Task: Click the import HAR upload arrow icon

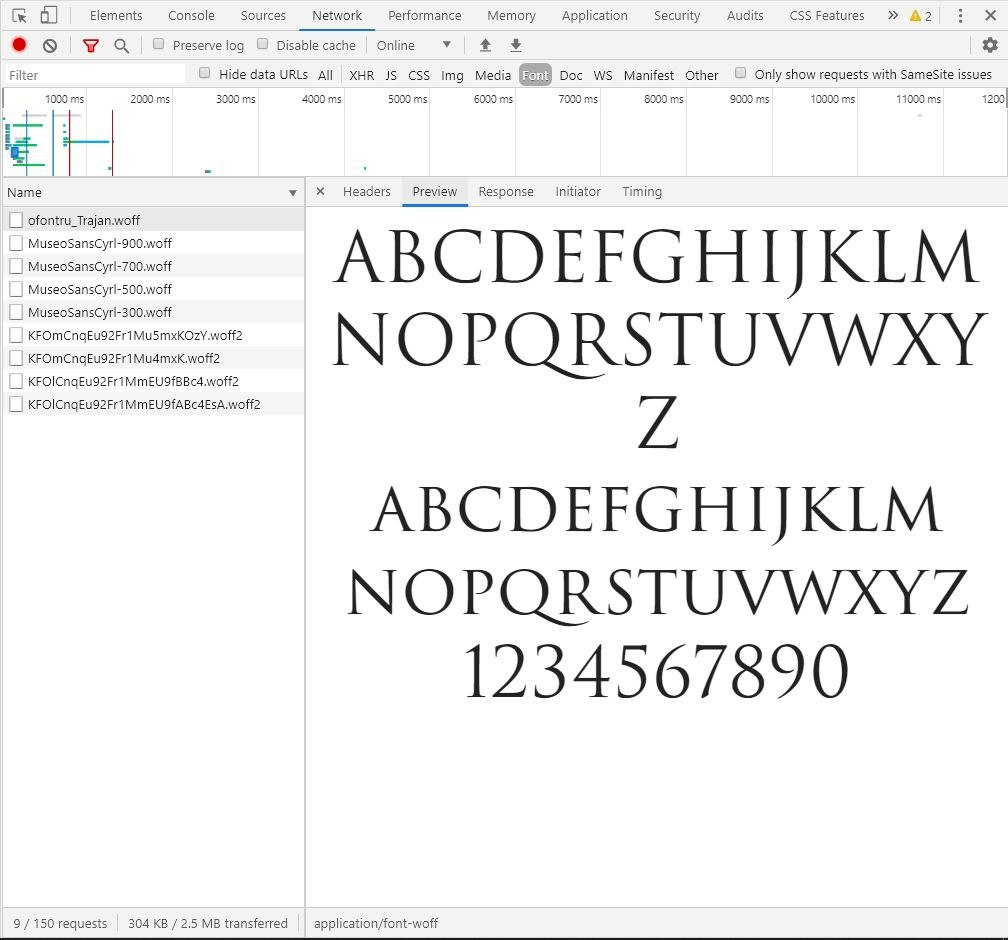Action: click(x=485, y=45)
